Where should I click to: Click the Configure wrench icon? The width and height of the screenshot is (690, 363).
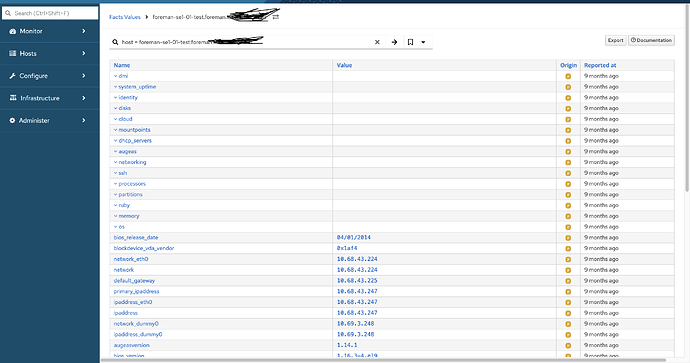pyautogui.click(x=12, y=76)
